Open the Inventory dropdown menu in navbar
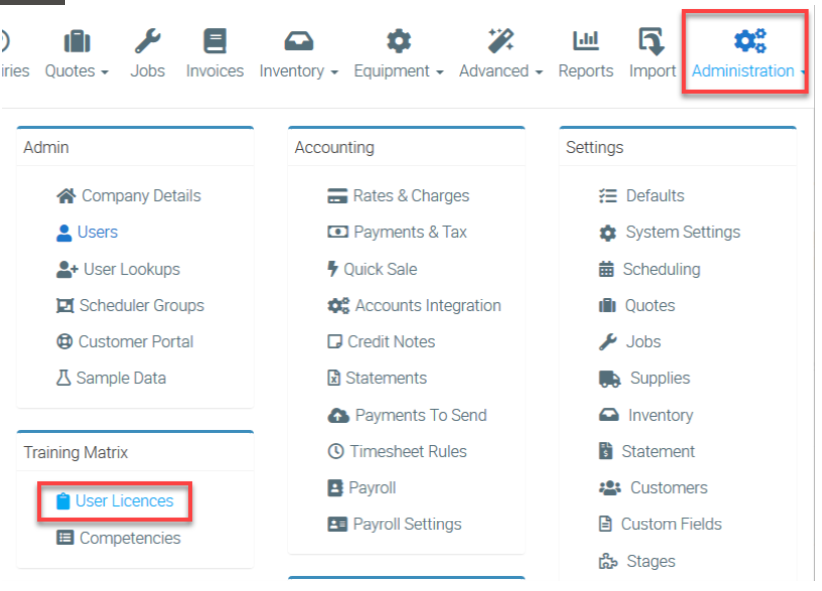Image resolution: width=822 pixels, height=591 pixels. coord(298,71)
